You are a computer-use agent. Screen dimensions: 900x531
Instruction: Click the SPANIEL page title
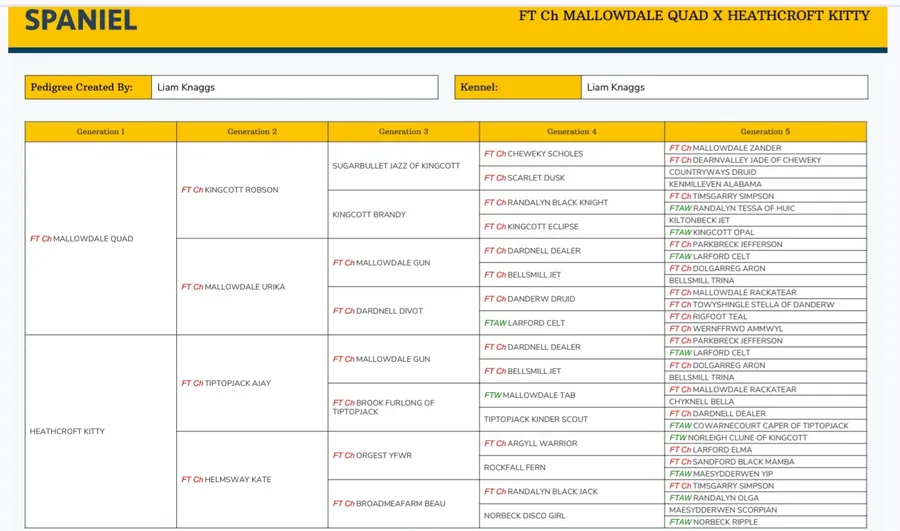click(x=80, y=20)
